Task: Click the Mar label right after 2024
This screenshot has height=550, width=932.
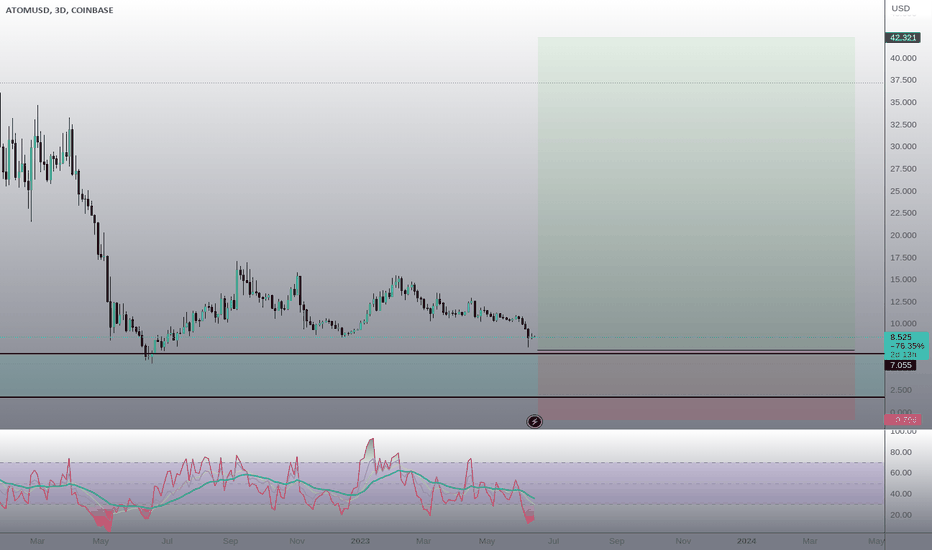Action: (810, 541)
